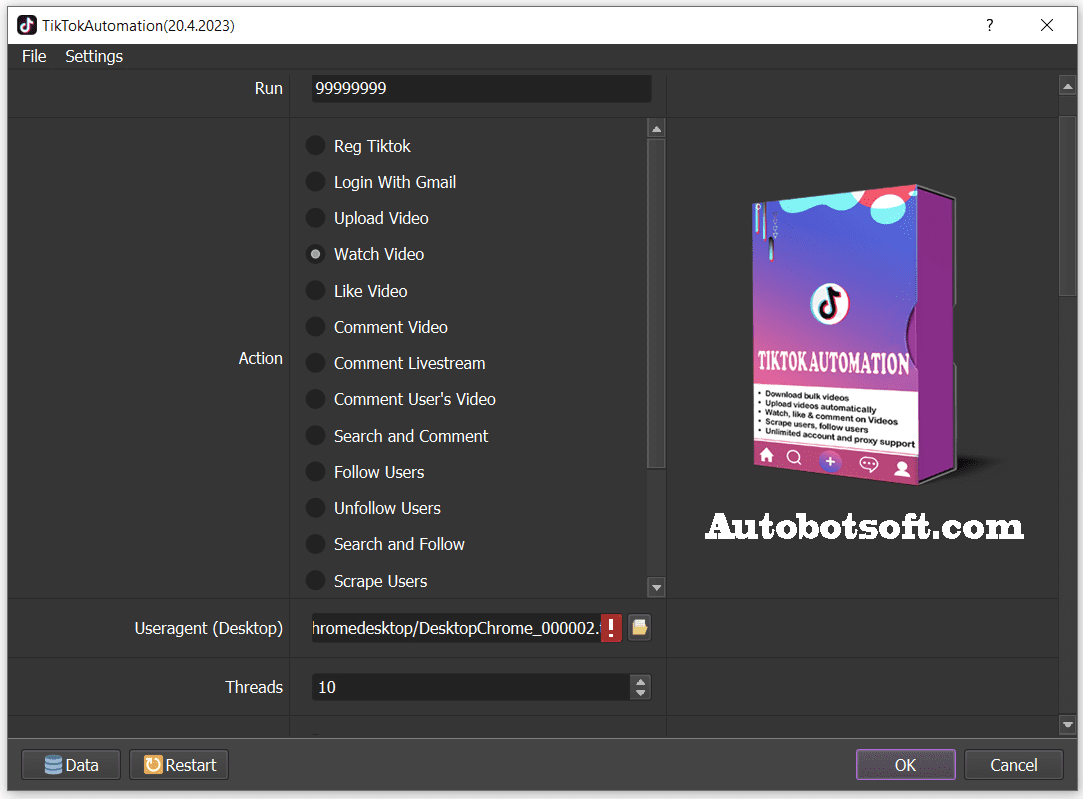Click the Run count input field
This screenshot has height=799, width=1083.
click(x=481, y=88)
